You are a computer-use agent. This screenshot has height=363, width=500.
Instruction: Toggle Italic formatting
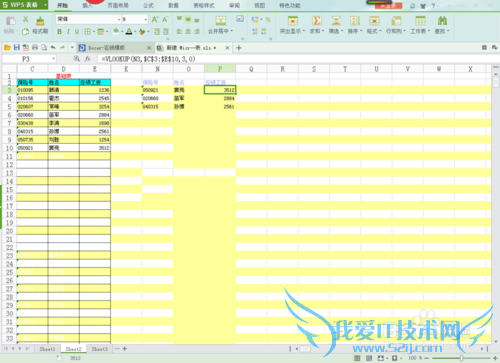[x=68, y=32]
